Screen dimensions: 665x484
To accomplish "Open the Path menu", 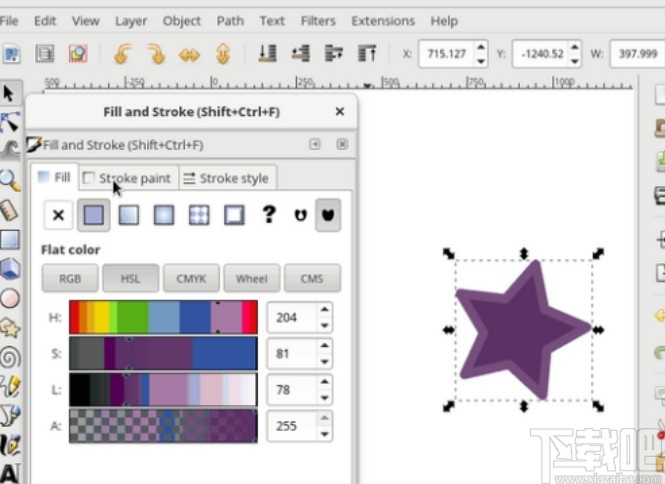I will (x=230, y=21).
